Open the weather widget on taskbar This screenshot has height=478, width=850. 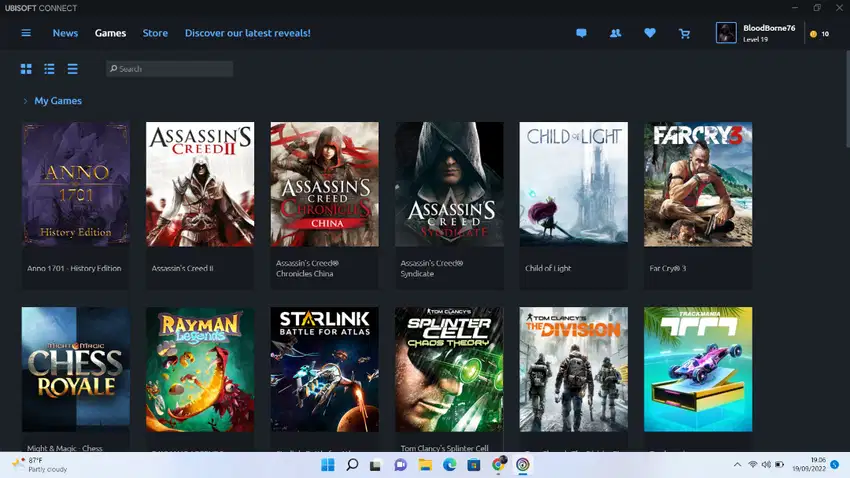(x=41, y=465)
